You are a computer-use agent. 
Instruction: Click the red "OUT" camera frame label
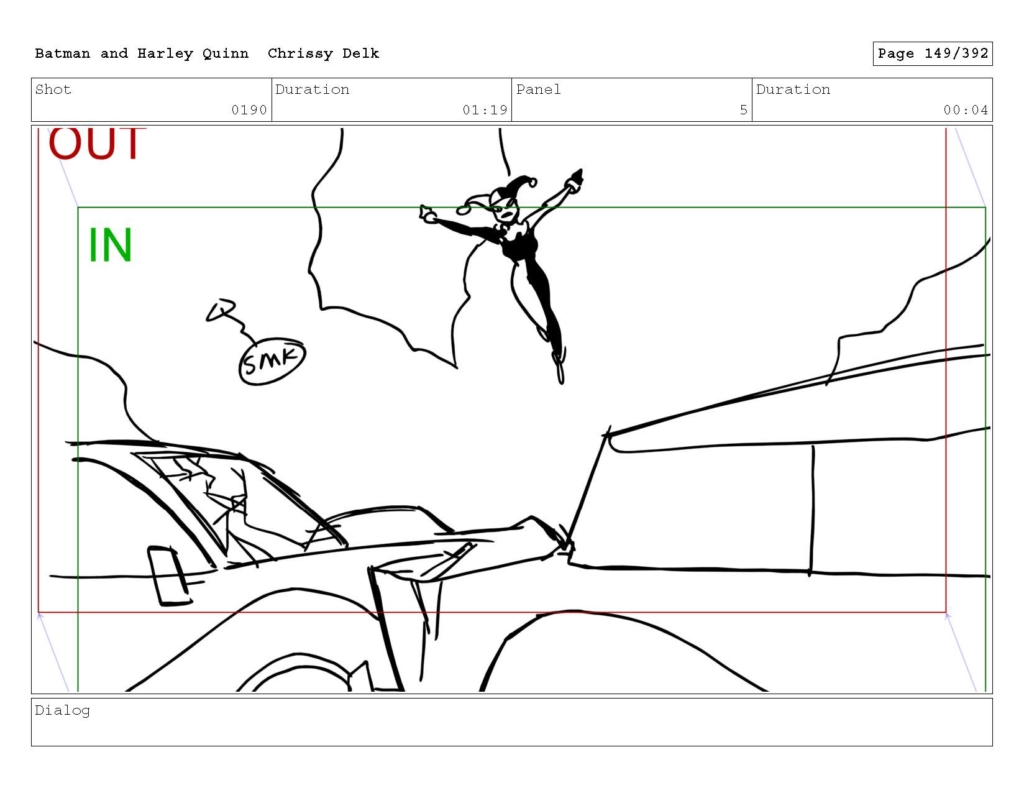(x=97, y=143)
